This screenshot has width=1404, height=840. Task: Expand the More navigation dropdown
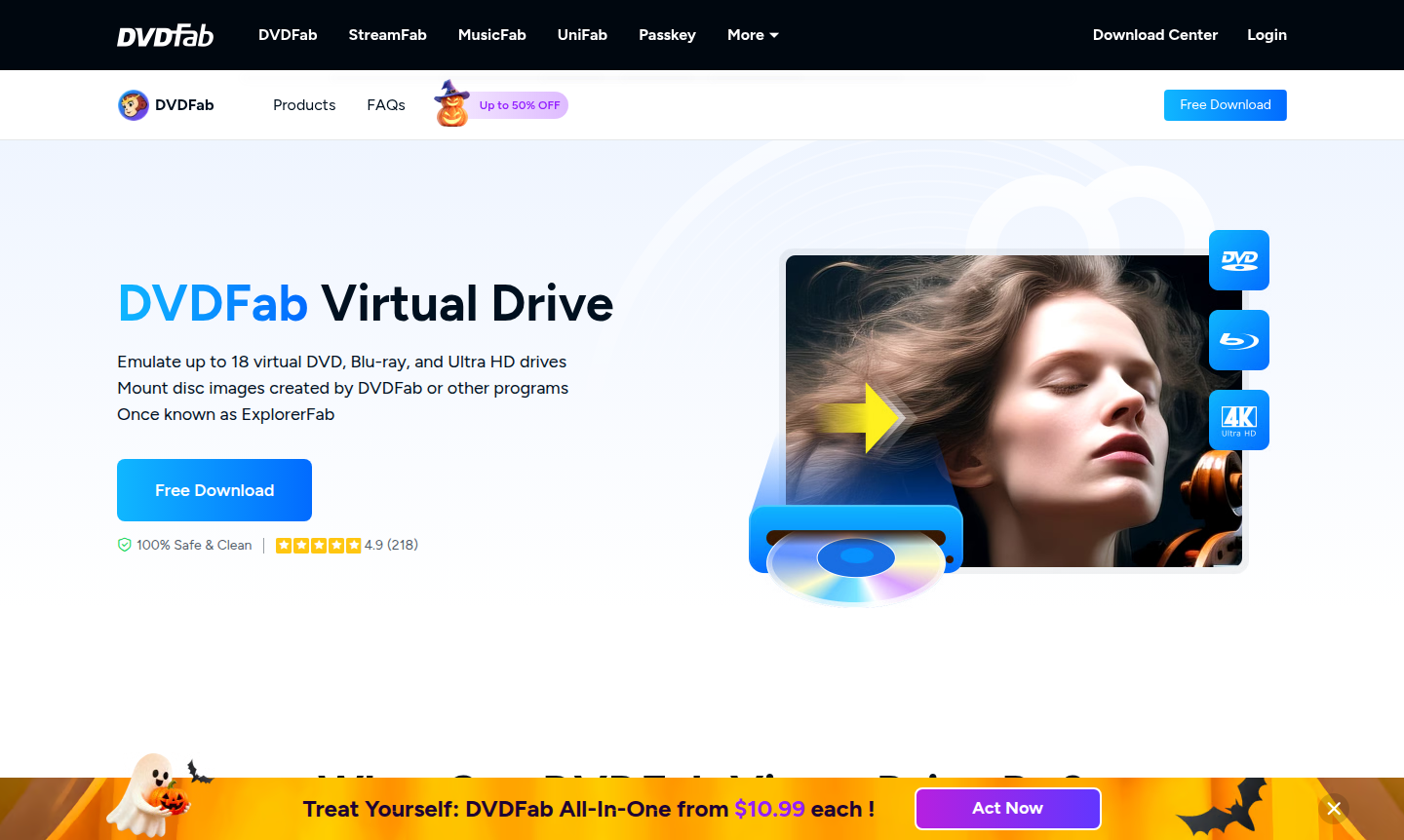point(752,35)
